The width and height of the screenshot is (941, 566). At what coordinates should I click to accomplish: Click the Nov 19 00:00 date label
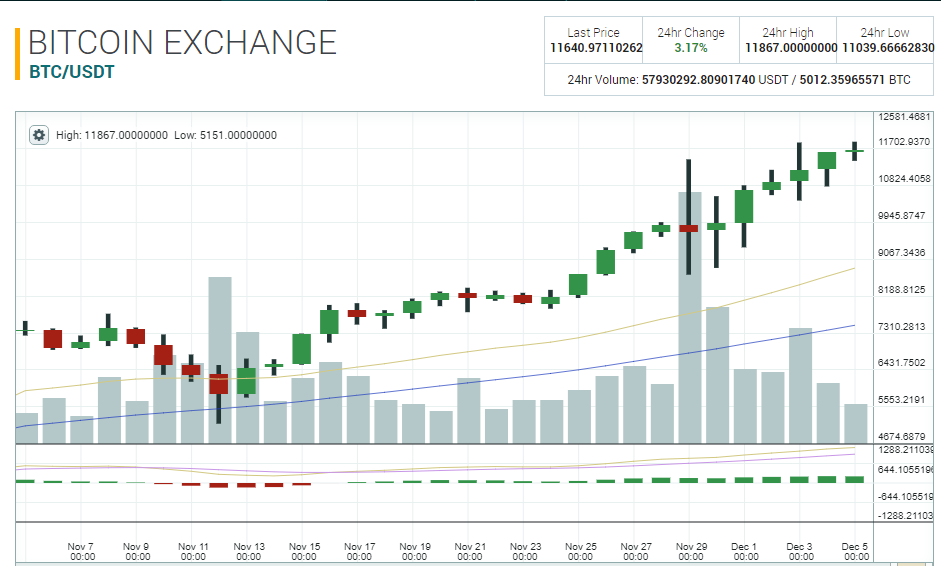(x=415, y=552)
